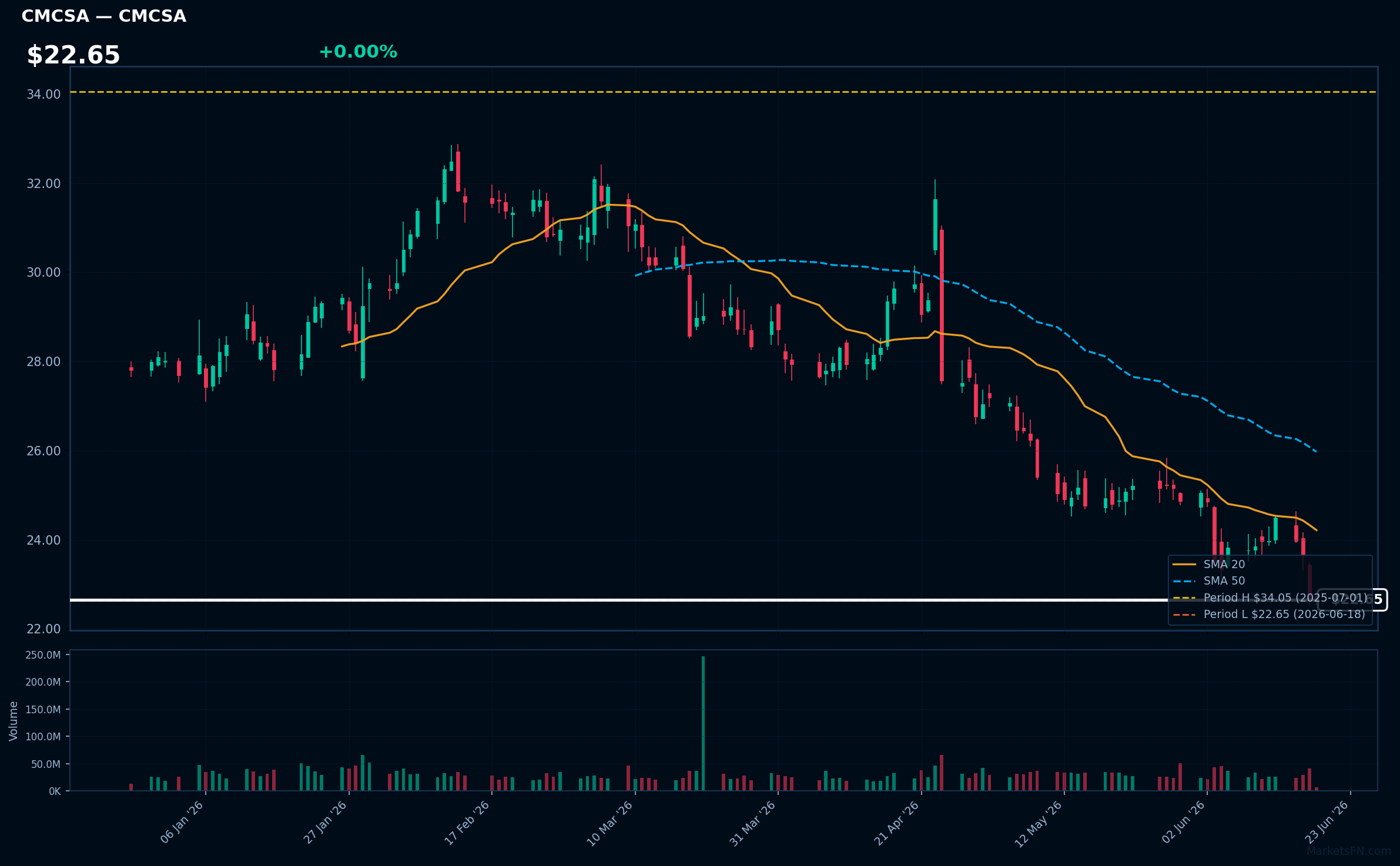Click the 17 Feb '26 date label

click(467, 823)
